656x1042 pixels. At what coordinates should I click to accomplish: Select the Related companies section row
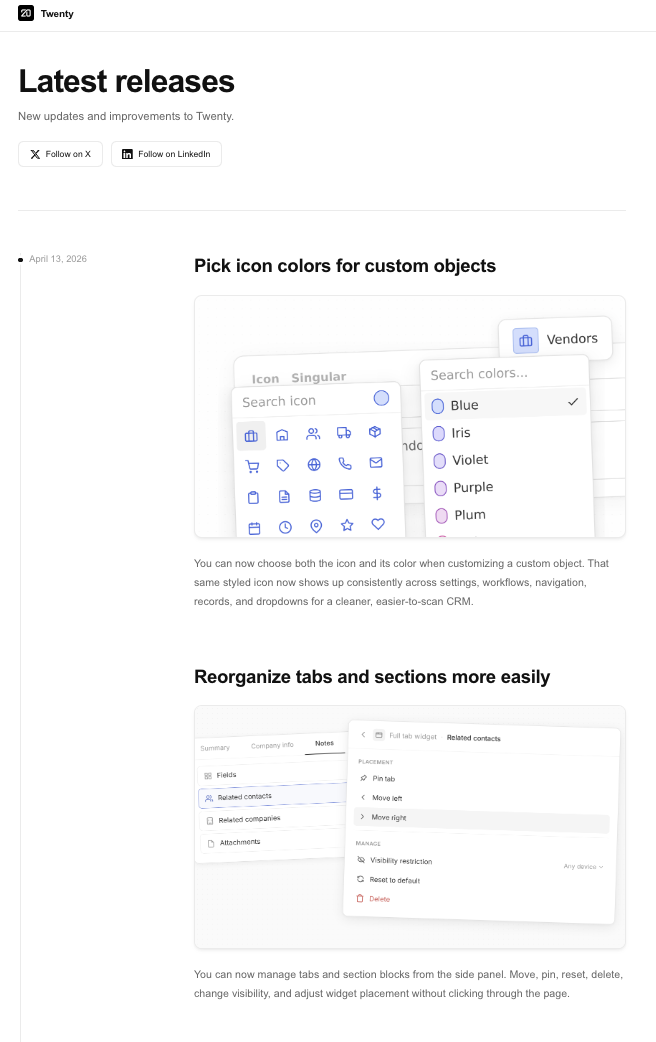click(273, 819)
